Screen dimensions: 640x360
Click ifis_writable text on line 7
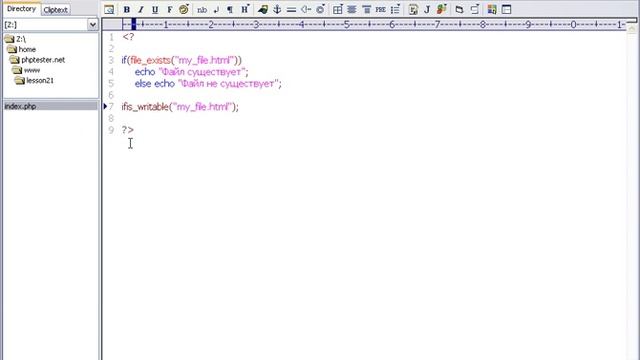pos(145,107)
